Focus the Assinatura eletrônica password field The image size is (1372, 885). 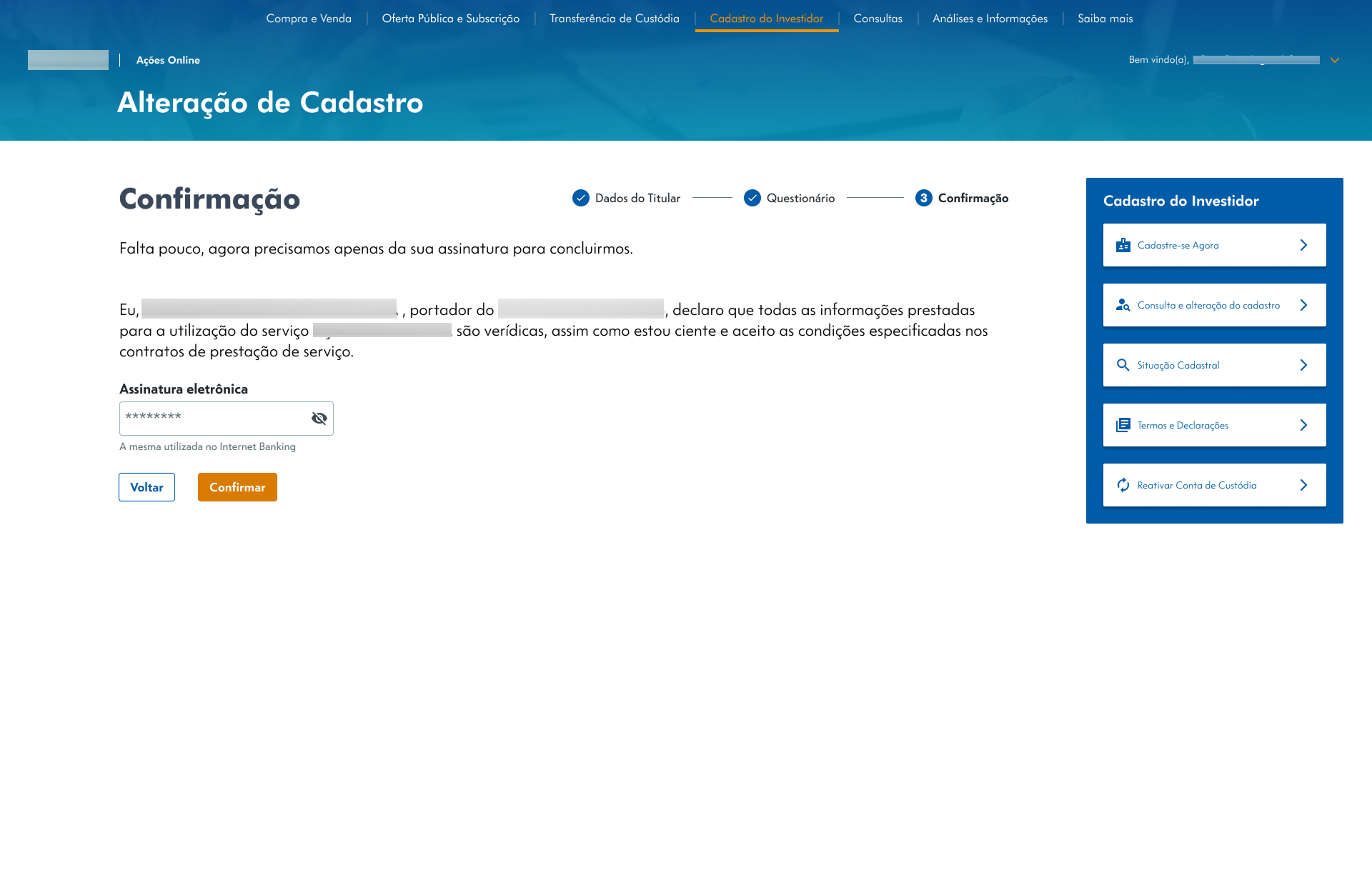213,419
